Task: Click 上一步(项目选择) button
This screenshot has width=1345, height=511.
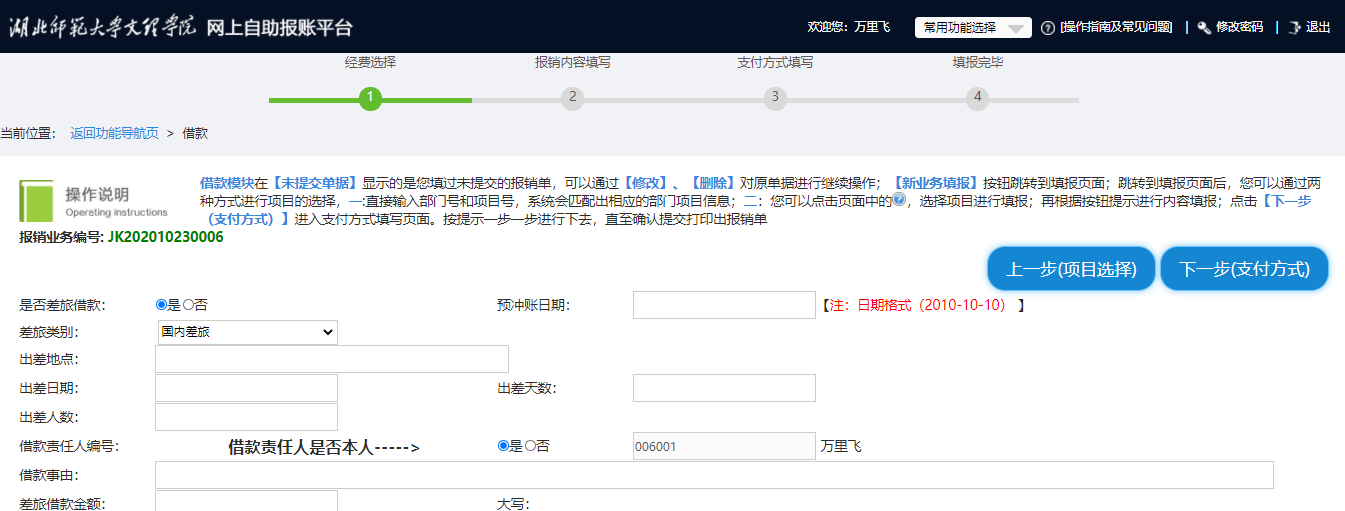Action: point(1071,269)
